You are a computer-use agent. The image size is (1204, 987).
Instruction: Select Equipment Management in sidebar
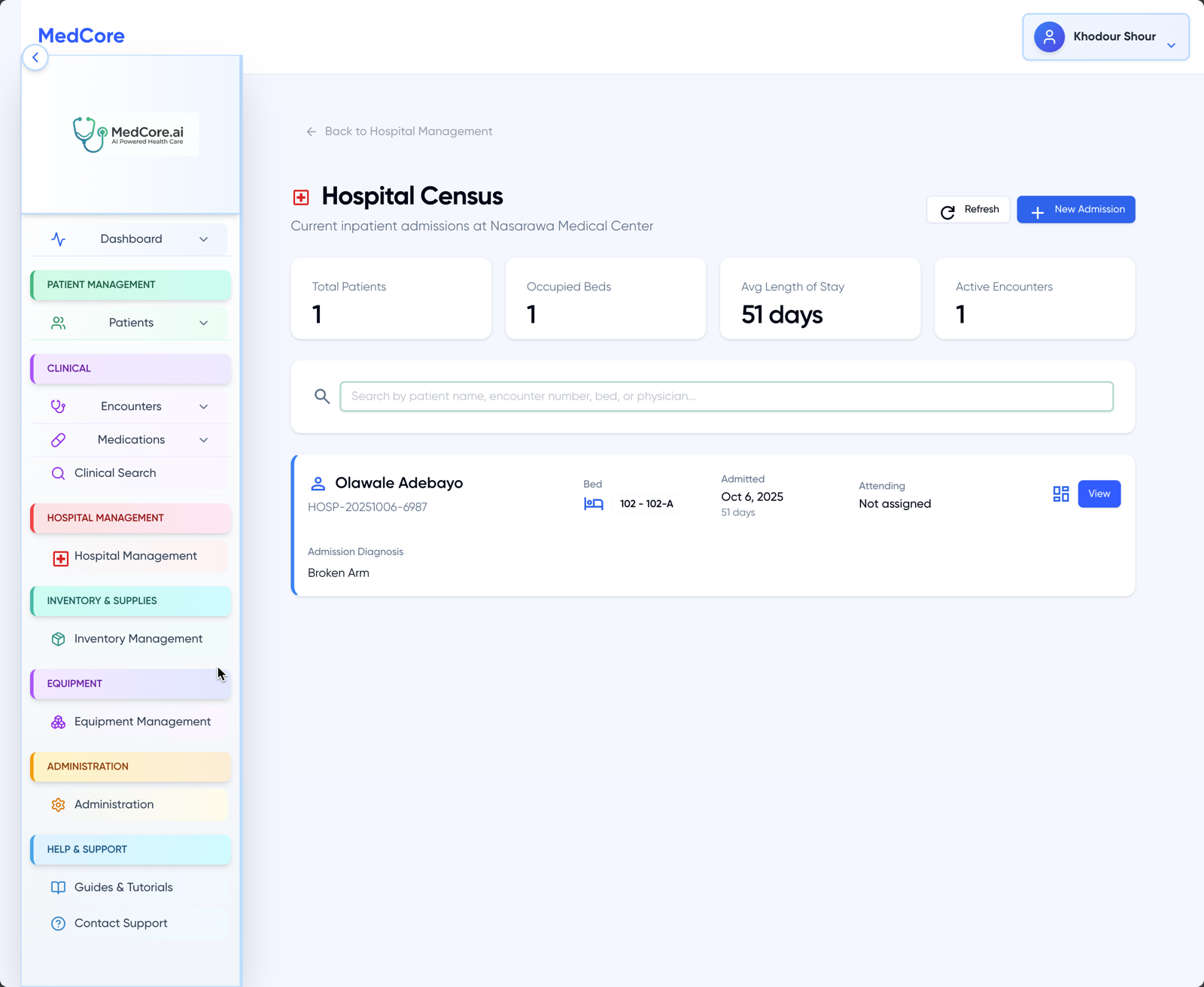[x=142, y=721]
